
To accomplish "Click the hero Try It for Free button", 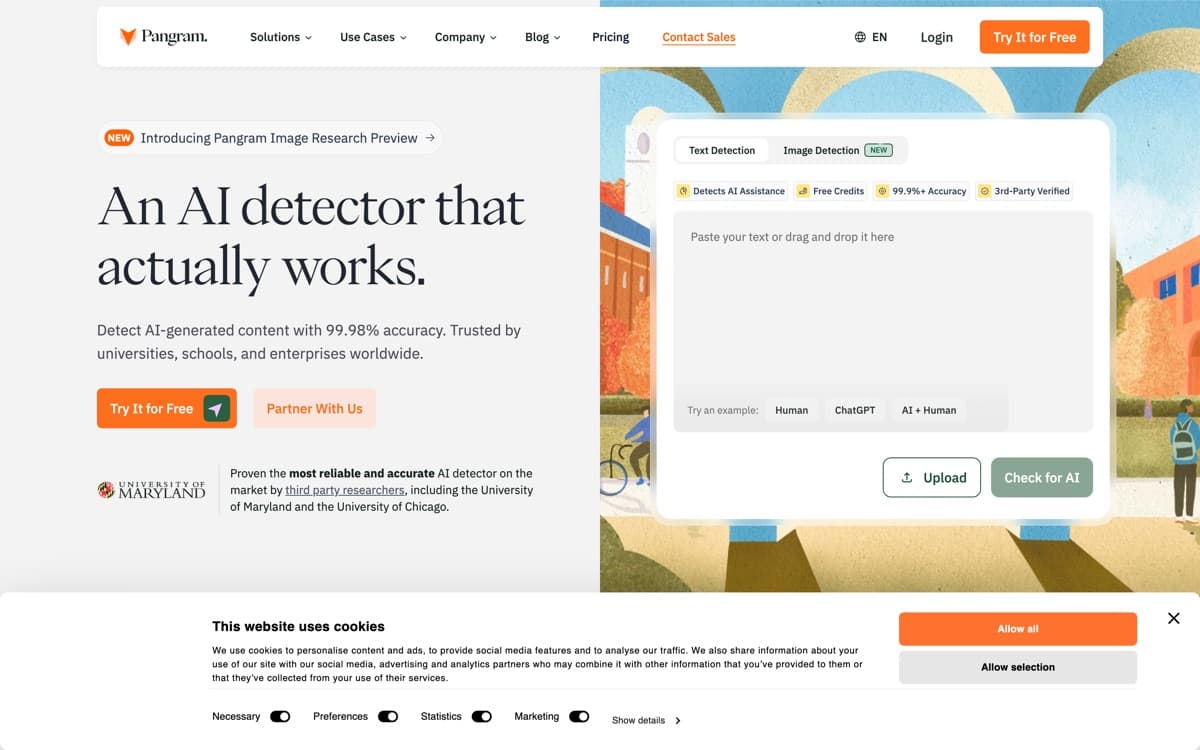I will [167, 408].
